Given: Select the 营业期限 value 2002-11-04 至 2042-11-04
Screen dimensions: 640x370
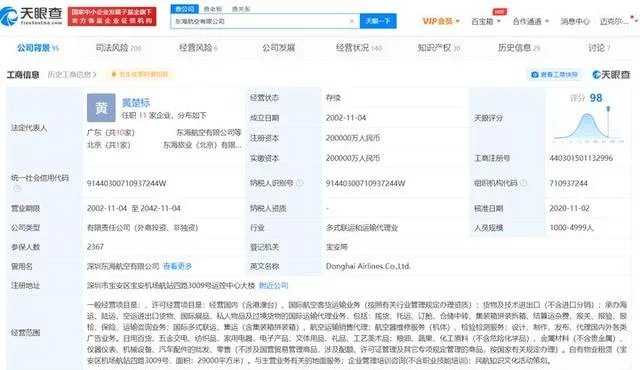Looking at the screenshot, I should [x=134, y=208].
